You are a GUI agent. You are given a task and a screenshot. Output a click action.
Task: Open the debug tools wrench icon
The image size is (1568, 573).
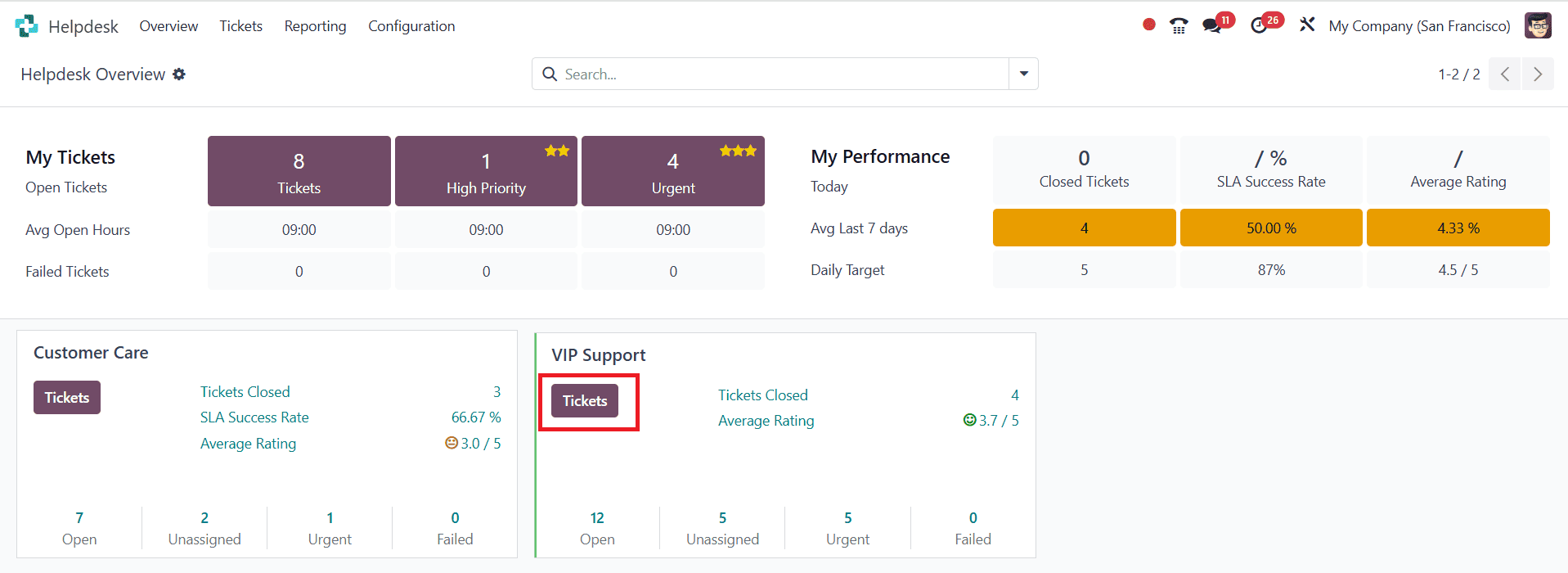[1307, 25]
